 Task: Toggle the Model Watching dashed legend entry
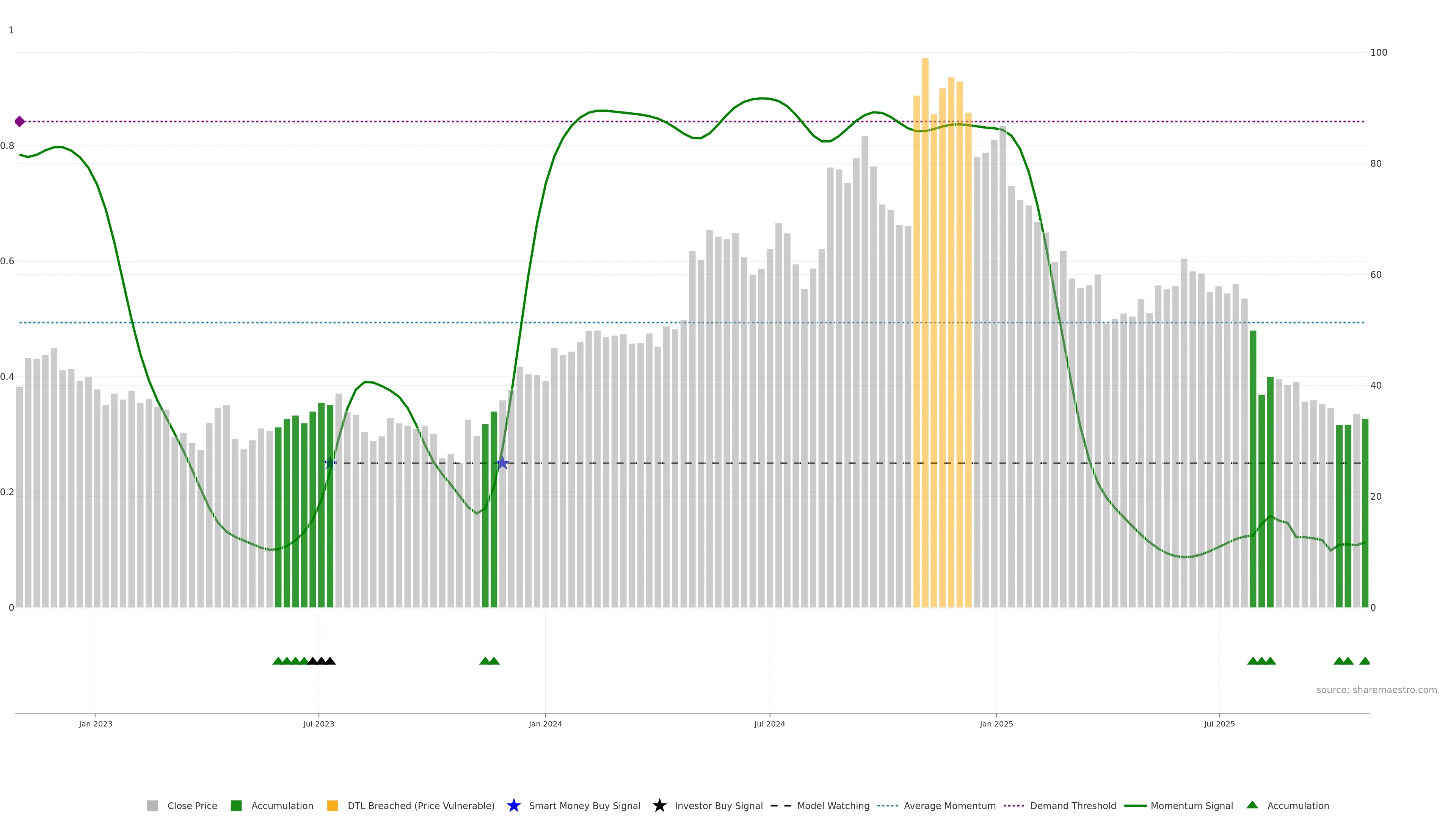point(781,805)
